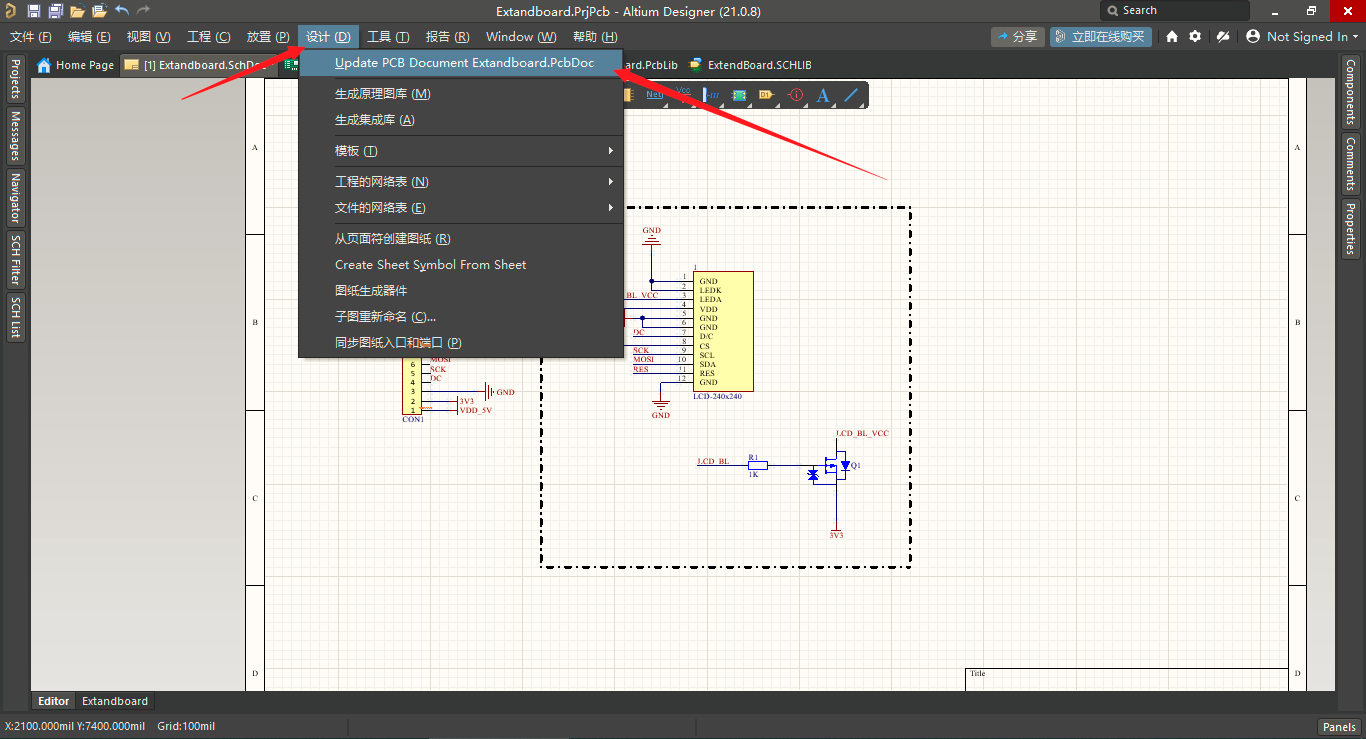
Task: Open the 工程 (C) menu
Action: [208, 37]
